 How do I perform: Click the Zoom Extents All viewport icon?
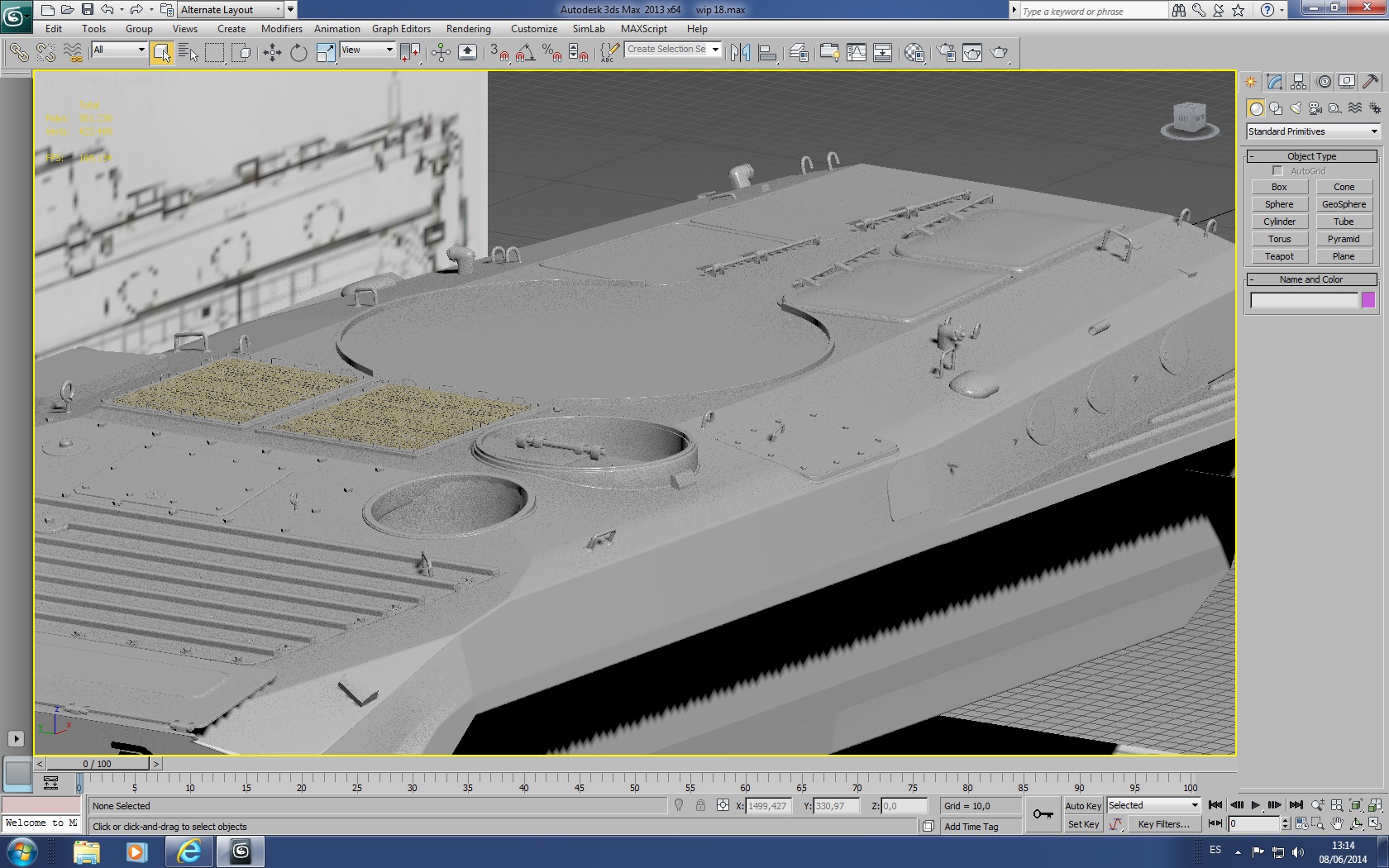[1375, 805]
